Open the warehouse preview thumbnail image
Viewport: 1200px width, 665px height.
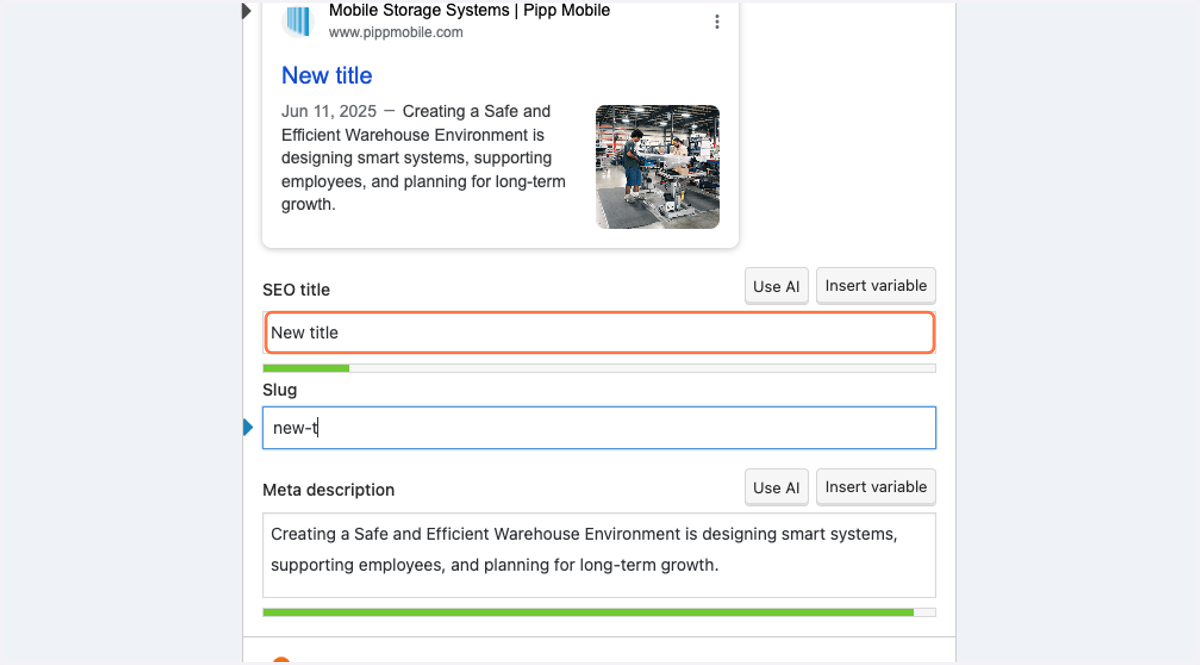(658, 167)
